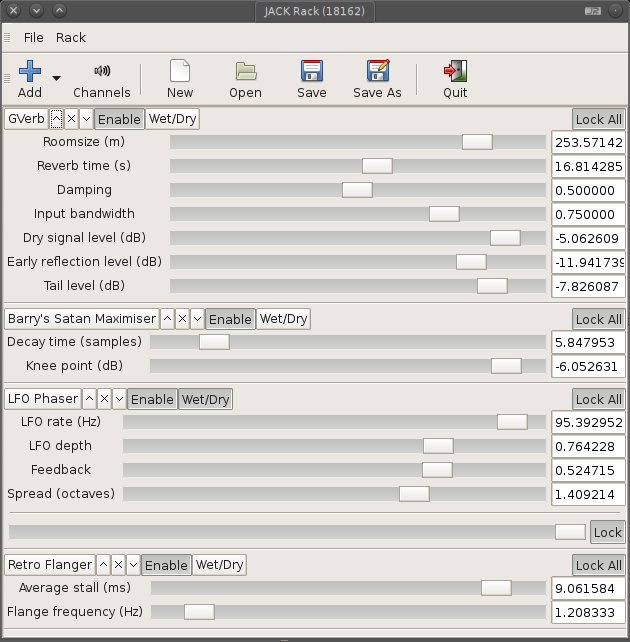This screenshot has width=630, height=642.
Task: Click the Add plugin plus icon
Action: click(x=29, y=72)
